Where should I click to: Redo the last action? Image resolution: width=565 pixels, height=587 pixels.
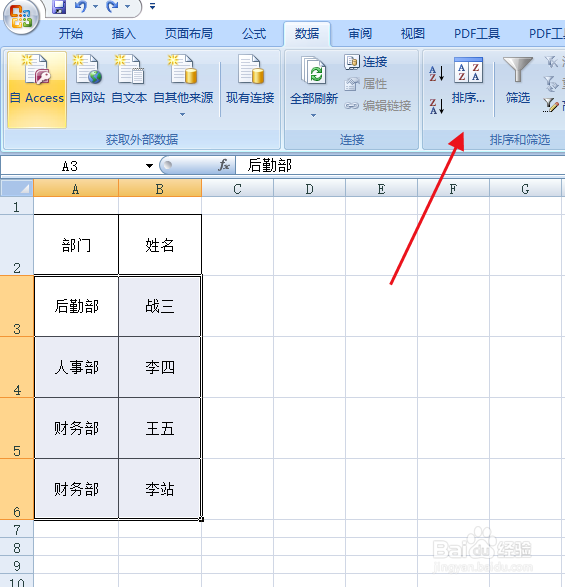[112, 7]
